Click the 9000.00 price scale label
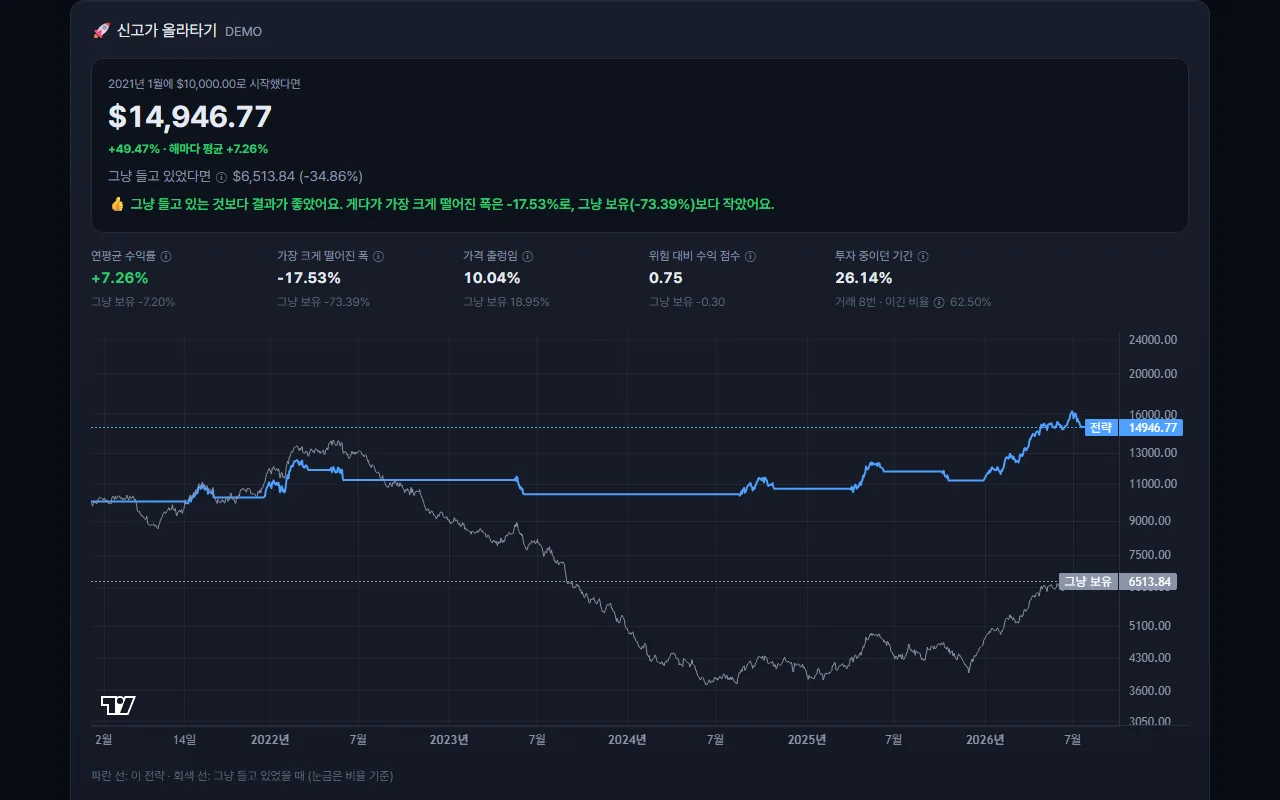 (1150, 521)
